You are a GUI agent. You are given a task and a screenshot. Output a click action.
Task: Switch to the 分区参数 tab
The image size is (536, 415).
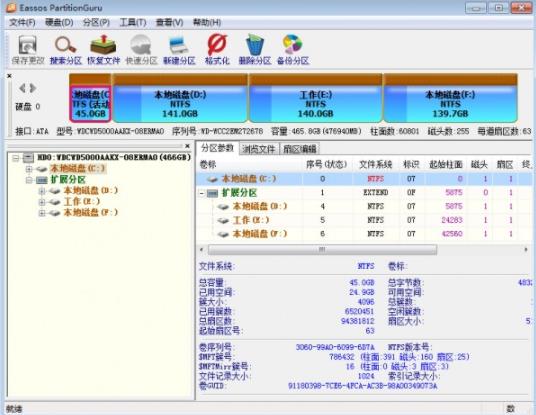point(217,148)
